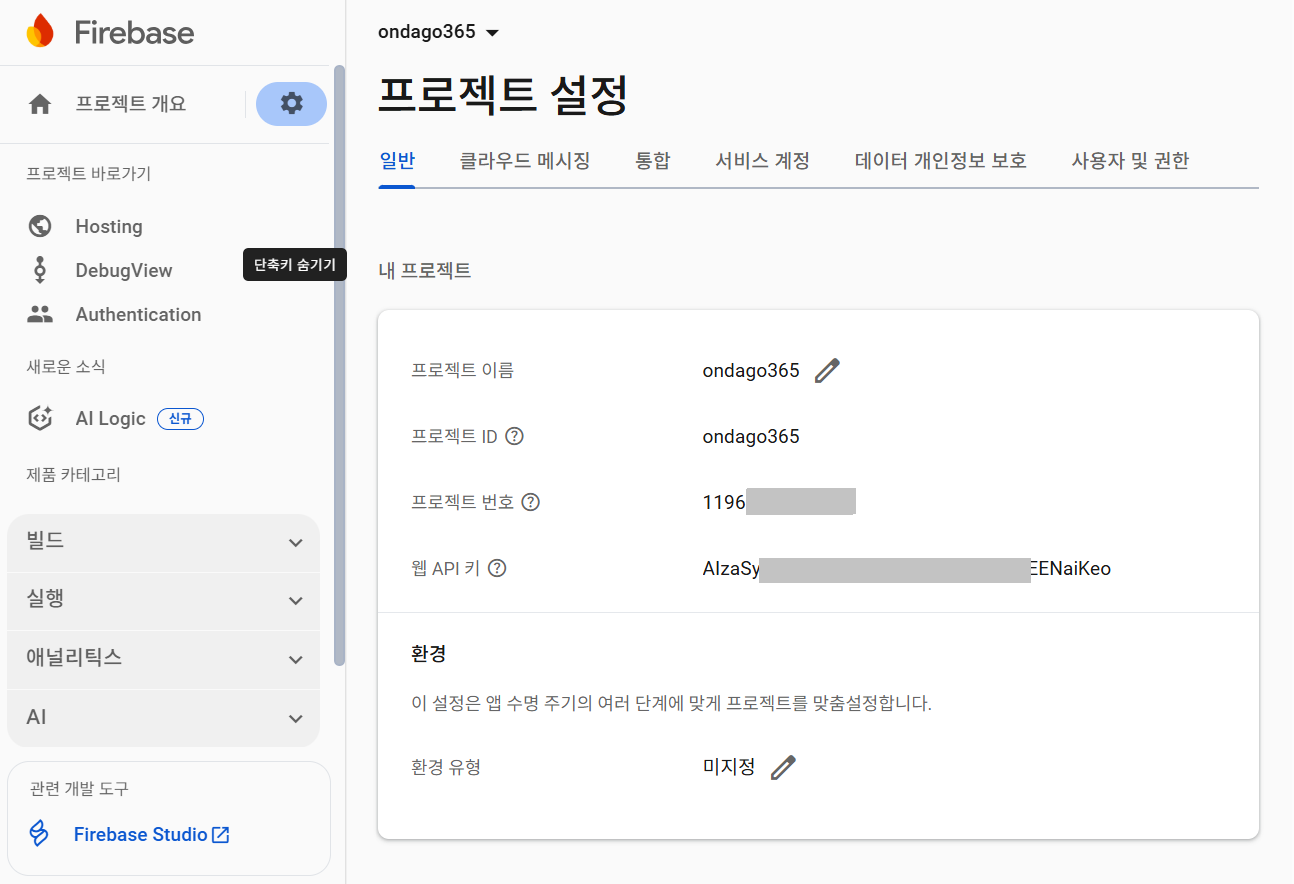Open DebugView in the sidebar

click(x=124, y=270)
